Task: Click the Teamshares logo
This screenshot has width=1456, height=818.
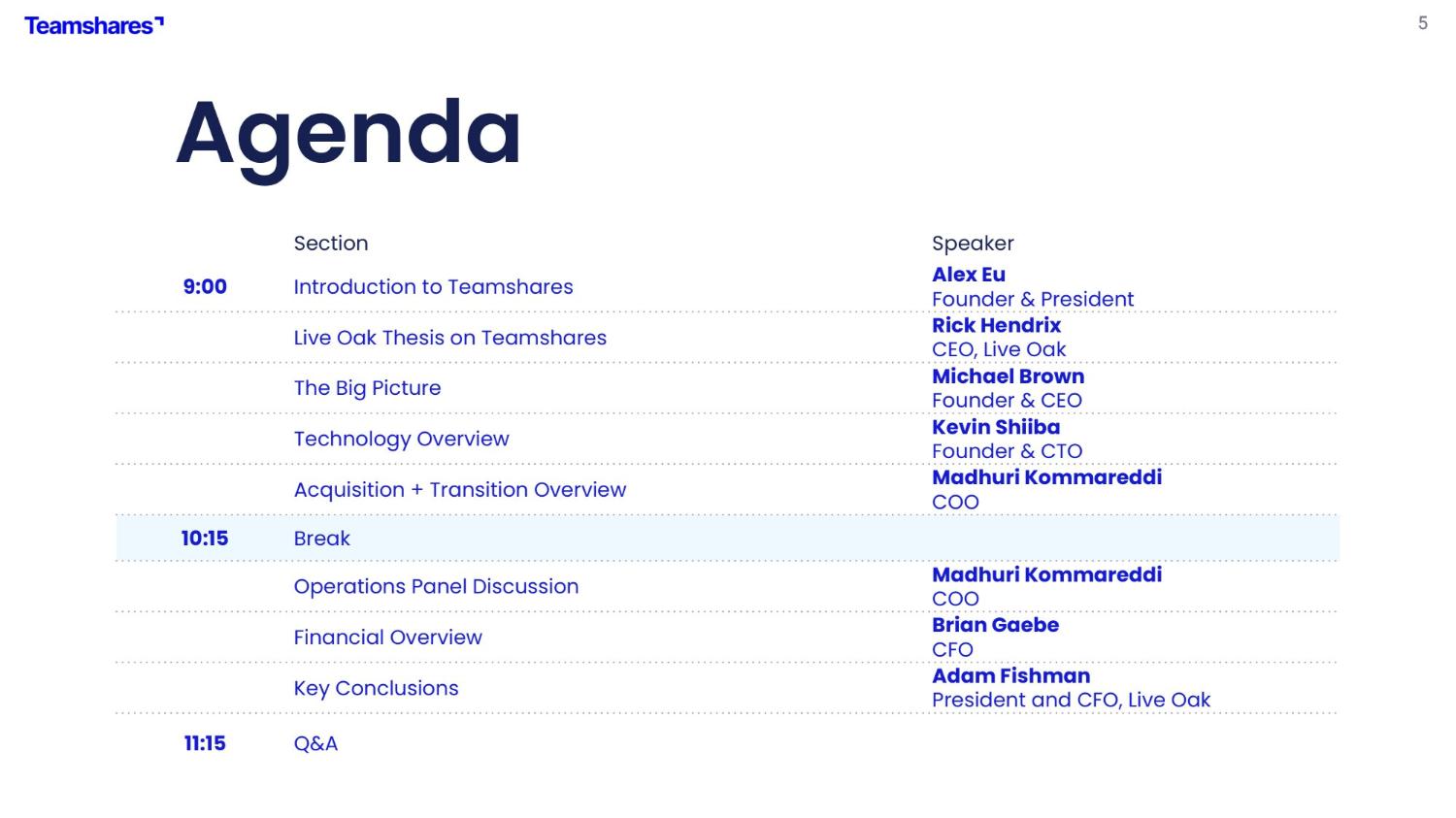Action: [x=93, y=26]
